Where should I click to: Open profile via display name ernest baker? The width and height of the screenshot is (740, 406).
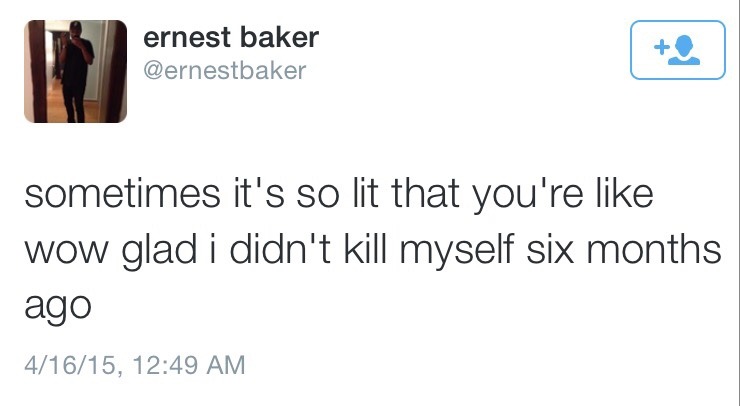coord(231,37)
